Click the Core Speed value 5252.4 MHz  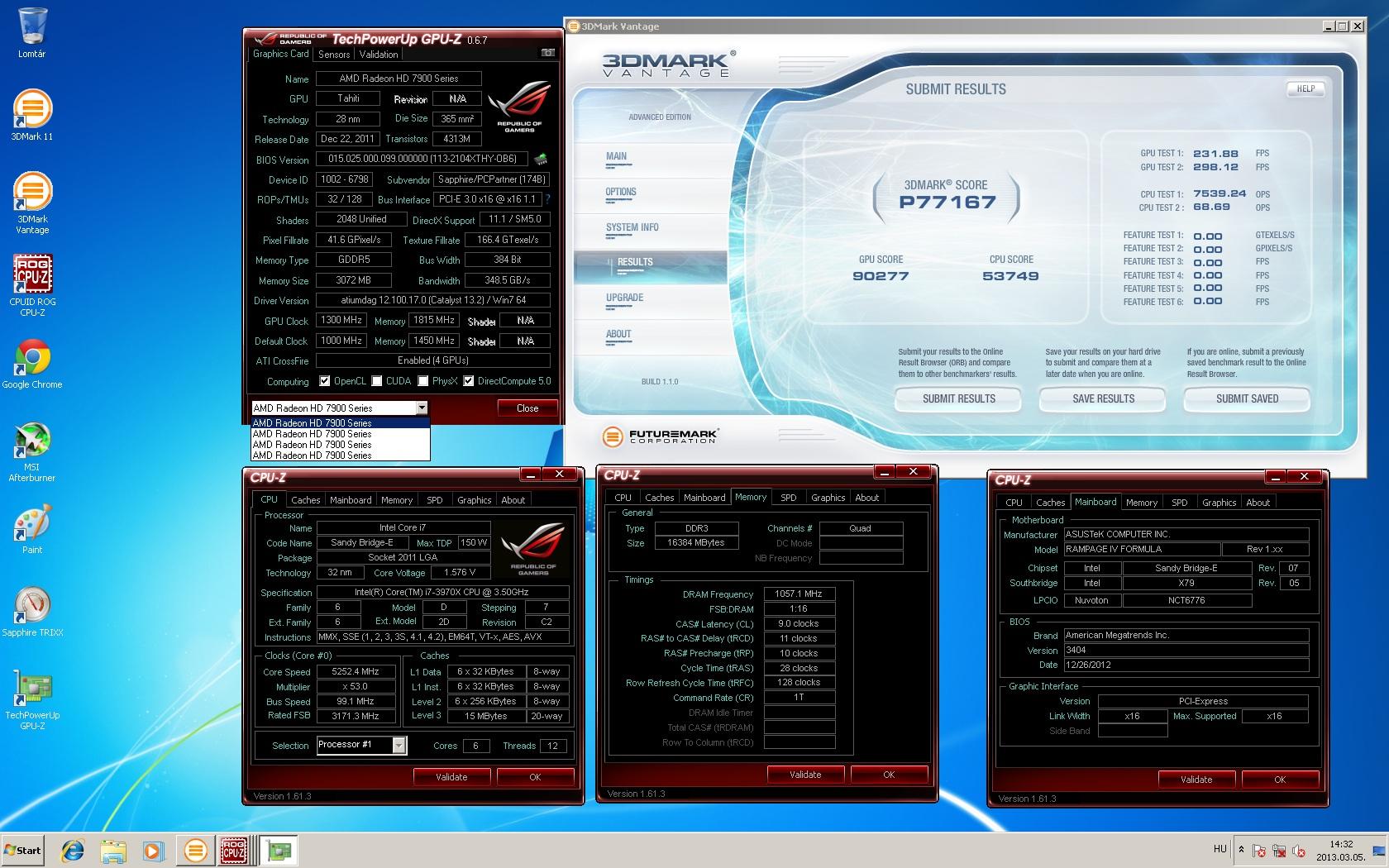click(x=356, y=672)
